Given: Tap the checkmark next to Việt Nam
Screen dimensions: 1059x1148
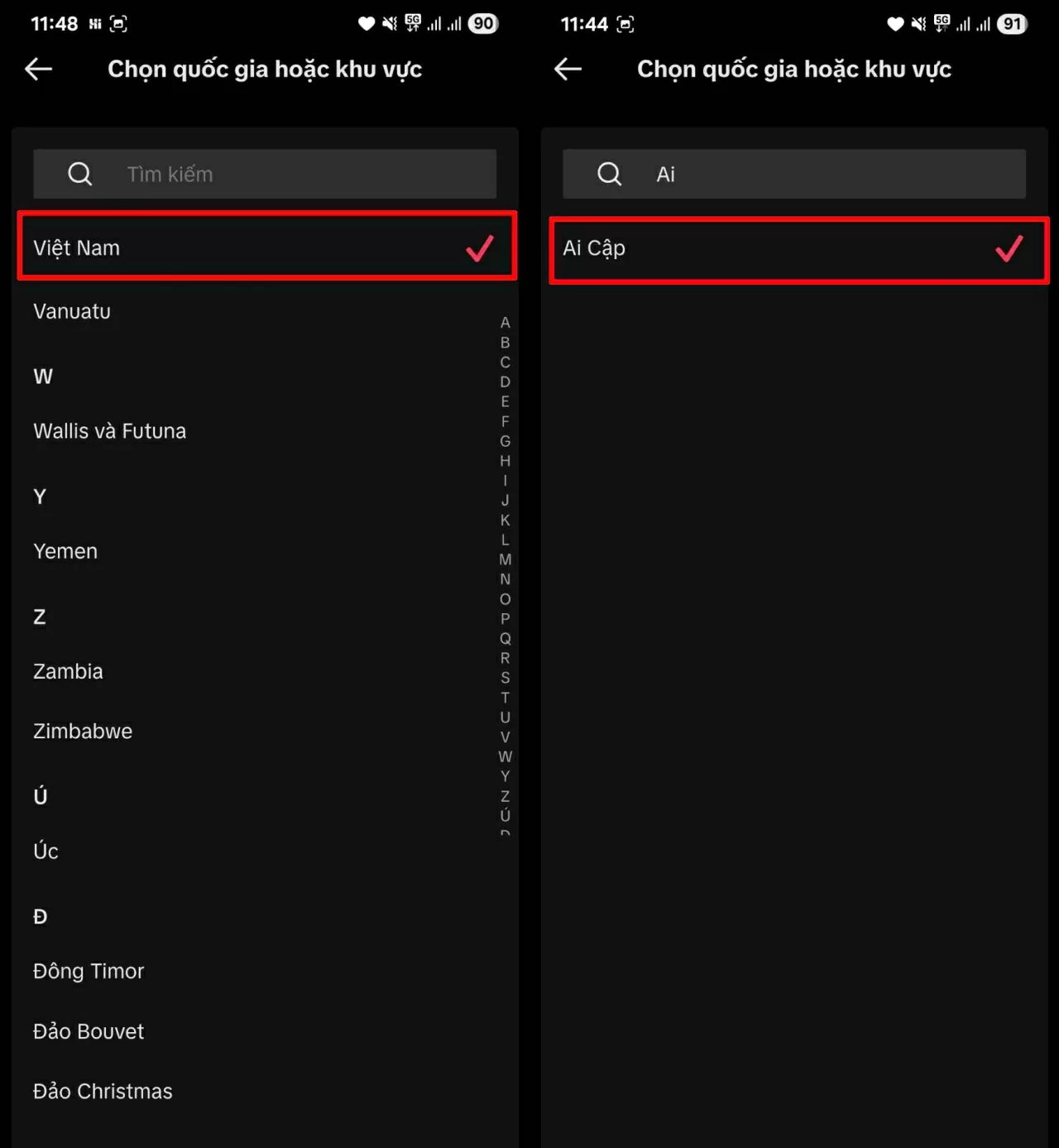Looking at the screenshot, I should (x=480, y=248).
